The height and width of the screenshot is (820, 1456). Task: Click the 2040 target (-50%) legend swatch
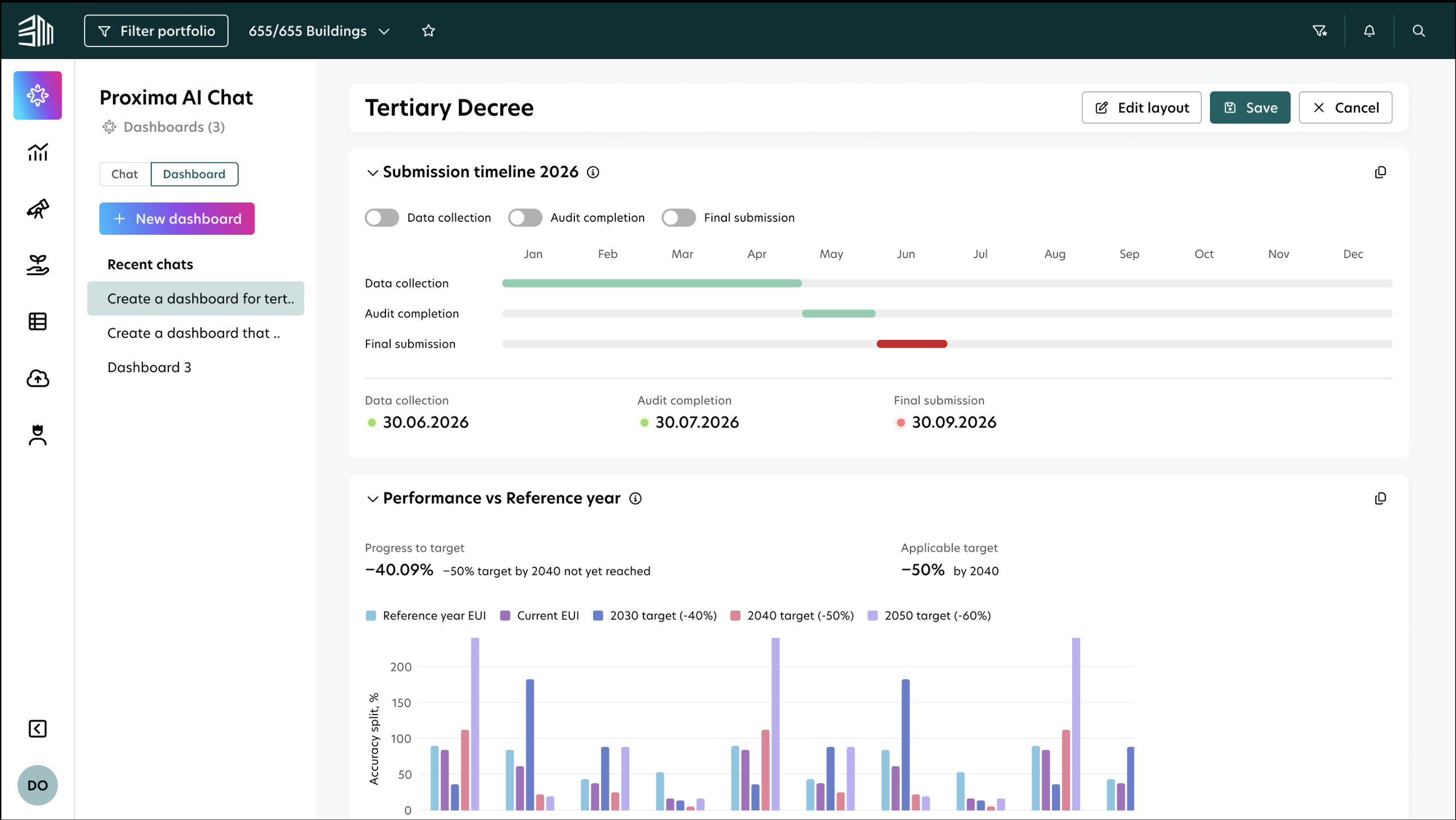coord(735,616)
